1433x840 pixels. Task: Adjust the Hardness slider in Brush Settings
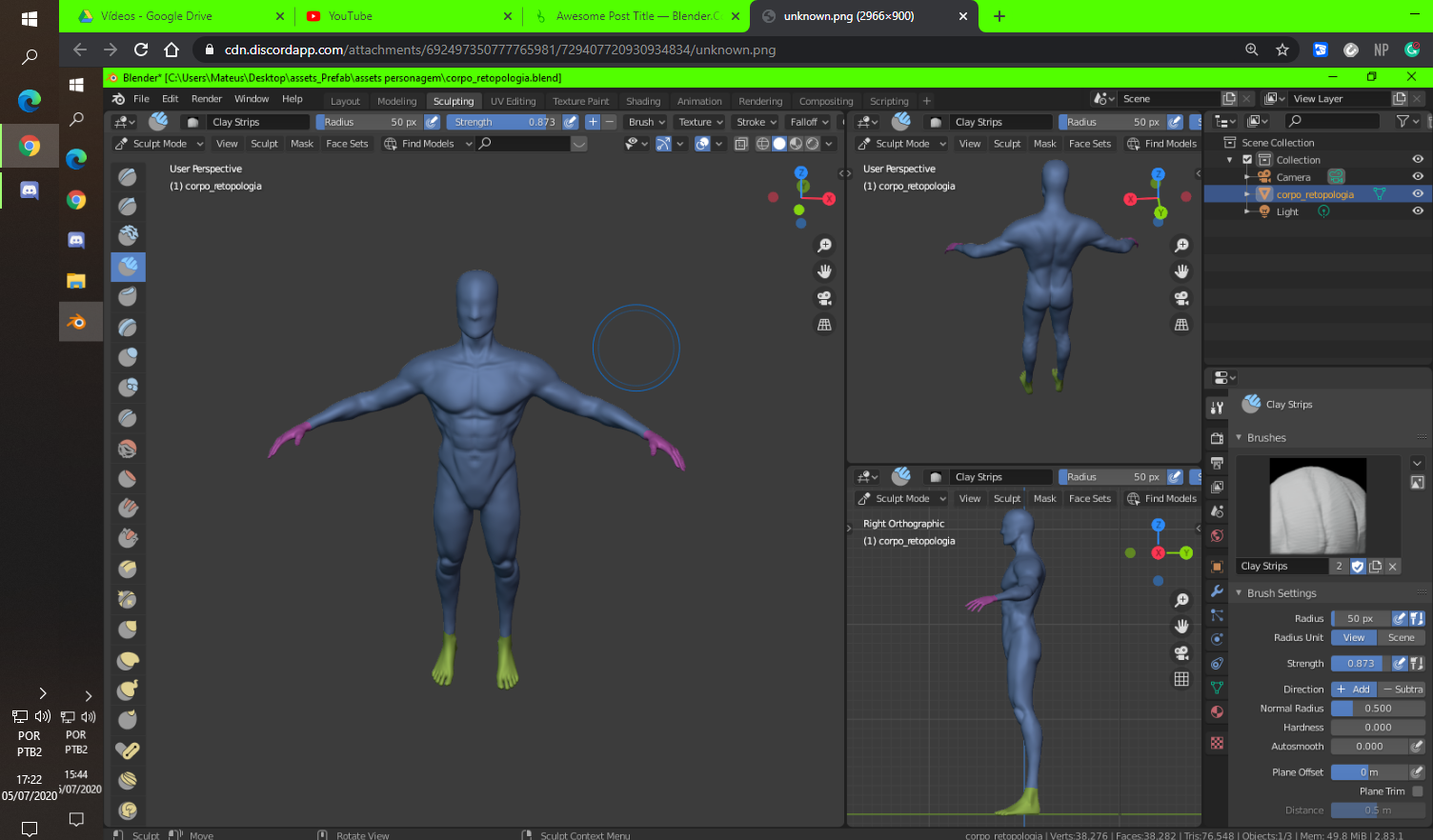coord(1378,728)
